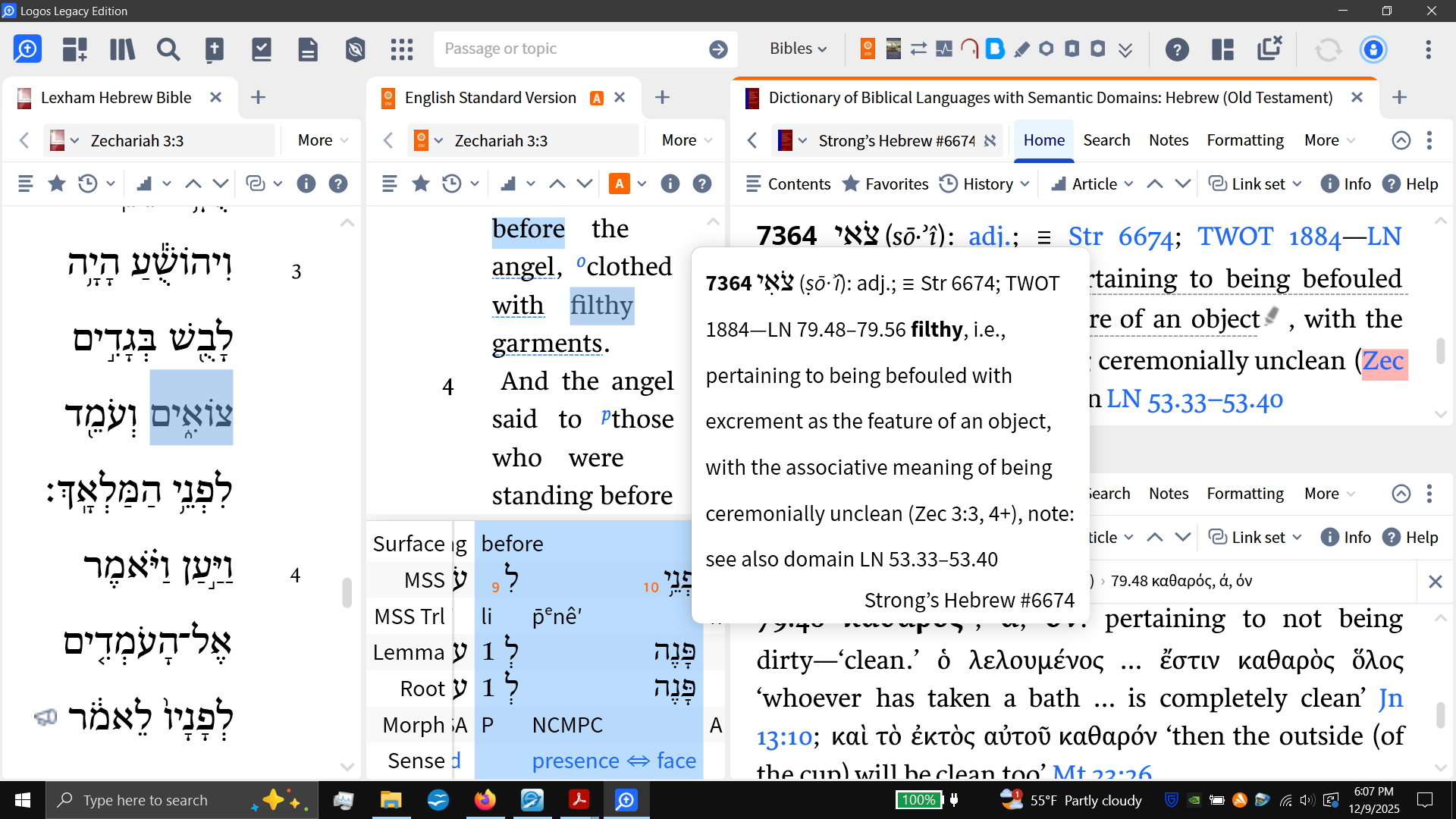Image resolution: width=1456 pixels, height=819 pixels.
Task: Toggle the interlinear pane icon in ESV toolbar
Action: point(509,184)
